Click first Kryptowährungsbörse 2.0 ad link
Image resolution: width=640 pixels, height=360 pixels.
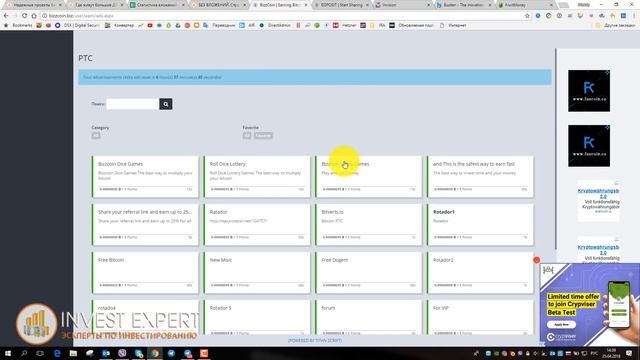[598, 193]
